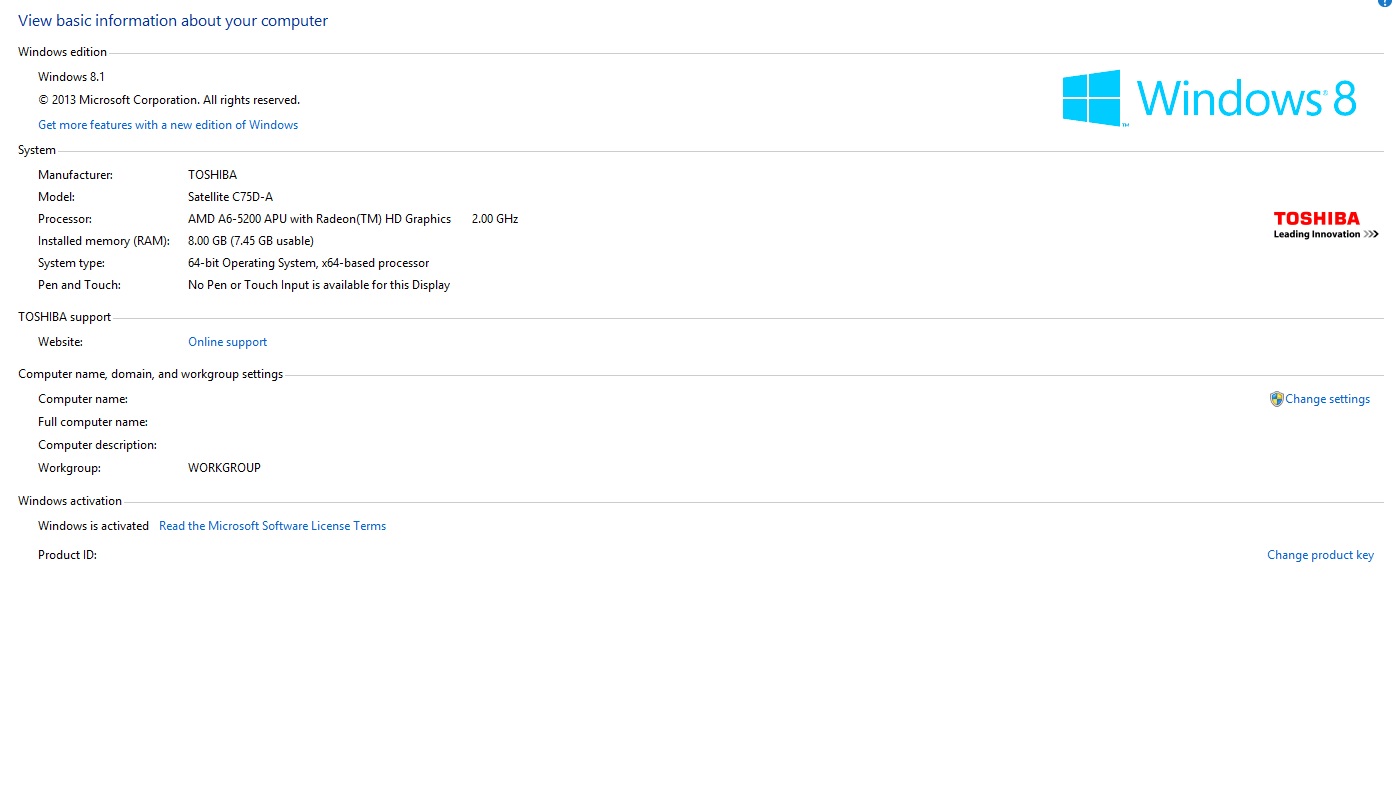
Task: Select the '8.00 GB (7.45 GB usable)' value
Action: point(251,241)
